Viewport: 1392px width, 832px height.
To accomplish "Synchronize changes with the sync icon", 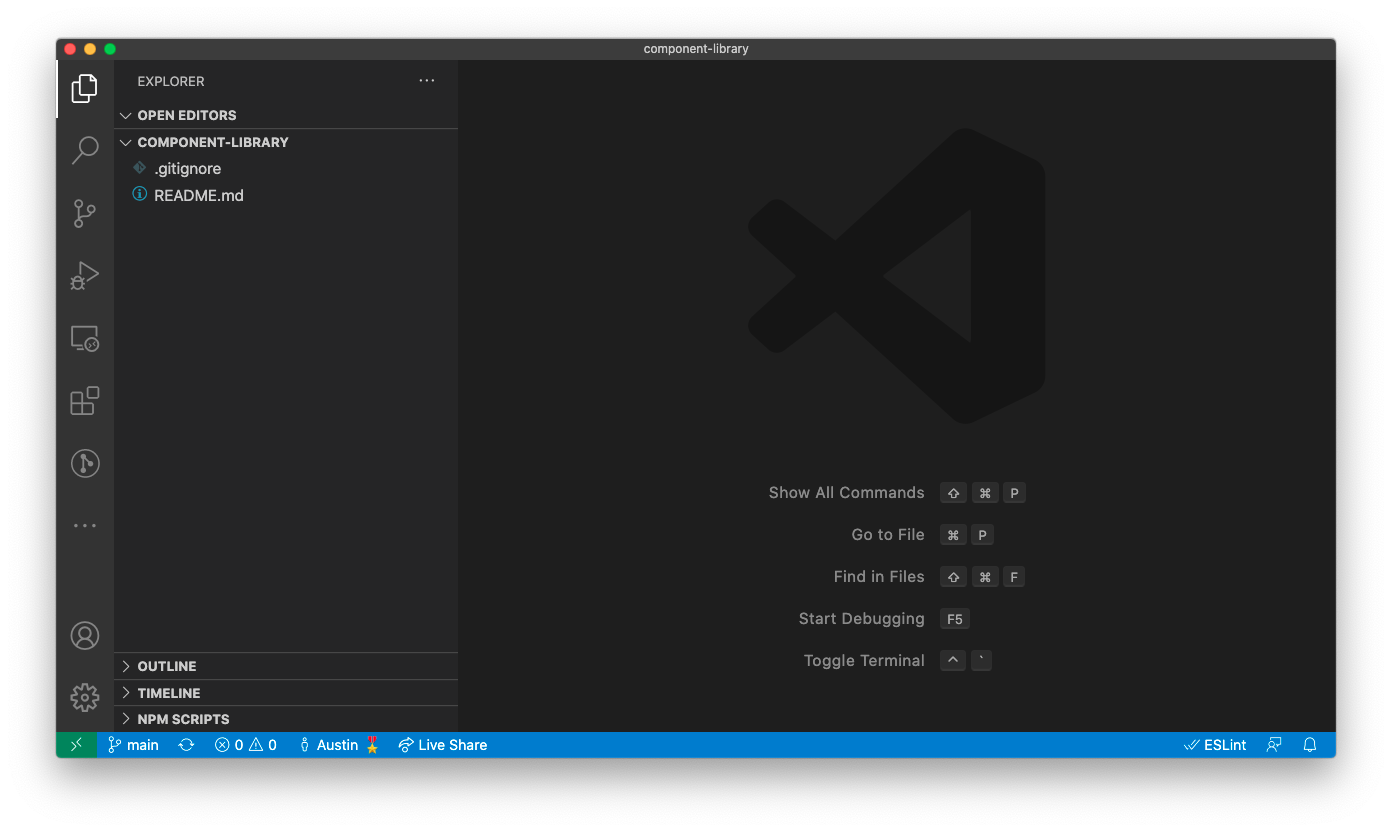I will pyautogui.click(x=186, y=745).
